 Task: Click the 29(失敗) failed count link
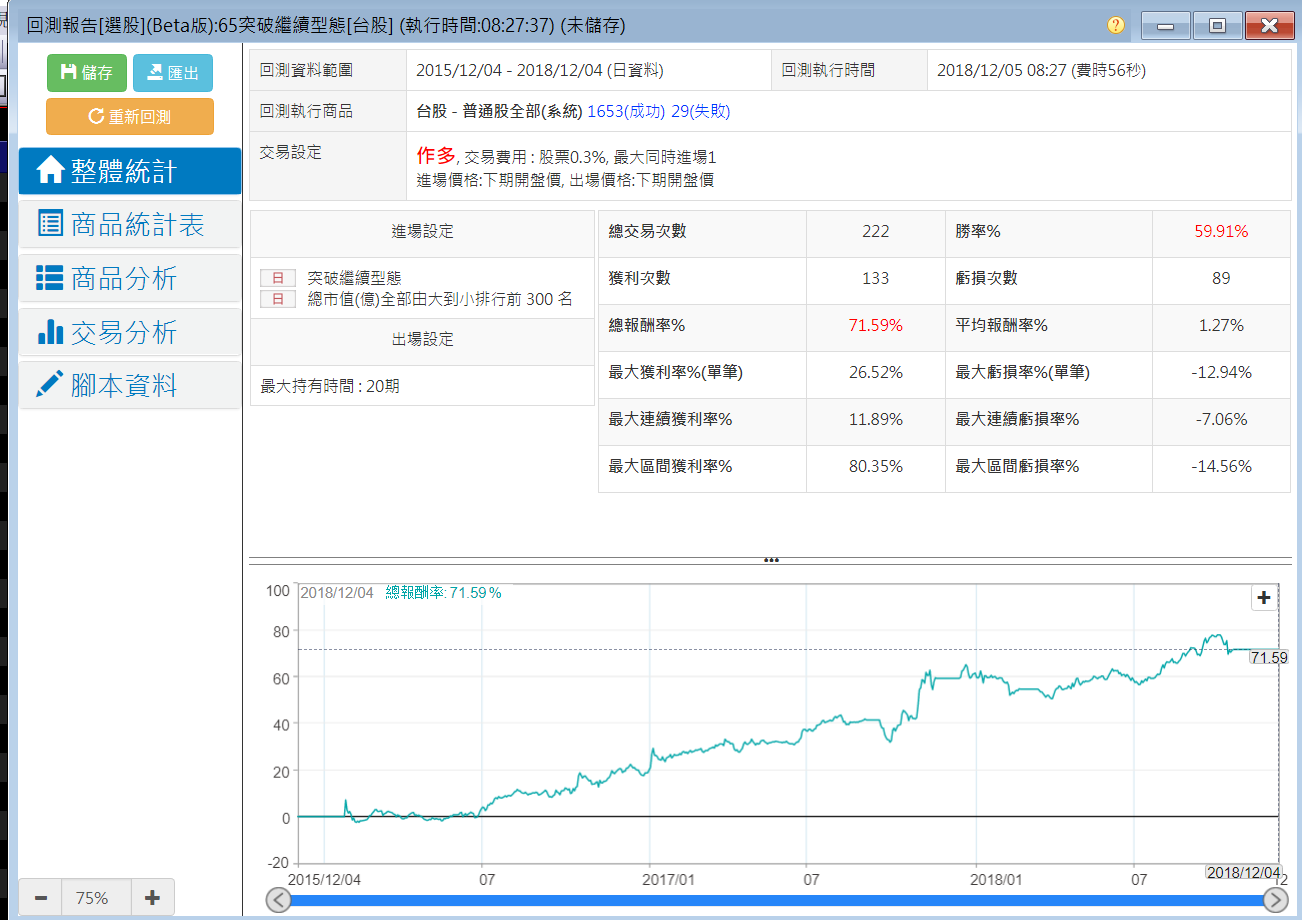700,112
